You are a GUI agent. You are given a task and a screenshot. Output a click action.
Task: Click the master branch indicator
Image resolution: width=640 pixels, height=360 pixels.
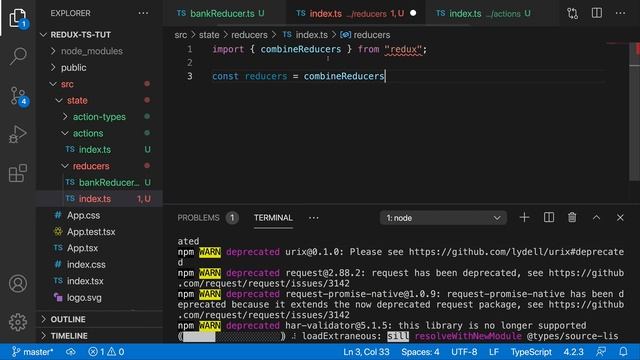pyautogui.click(x=33, y=352)
